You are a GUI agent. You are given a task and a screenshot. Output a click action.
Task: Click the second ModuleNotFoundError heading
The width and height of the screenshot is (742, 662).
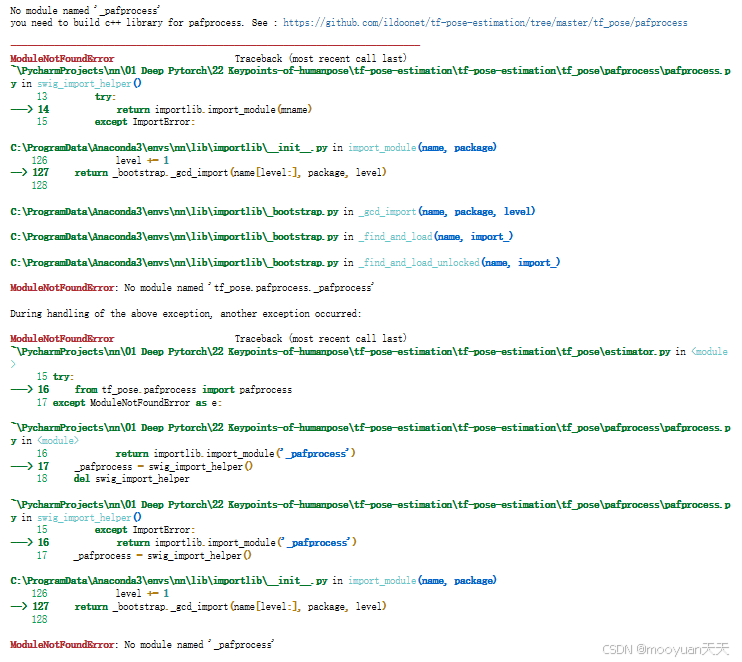(x=62, y=339)
